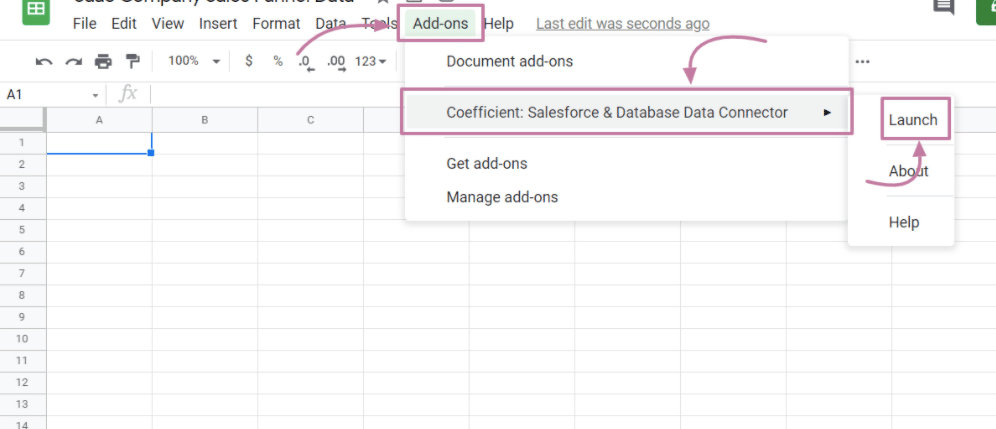Screen dimensions: 996x429
Task: Select row 1 header
Action: tap(22, 142)
